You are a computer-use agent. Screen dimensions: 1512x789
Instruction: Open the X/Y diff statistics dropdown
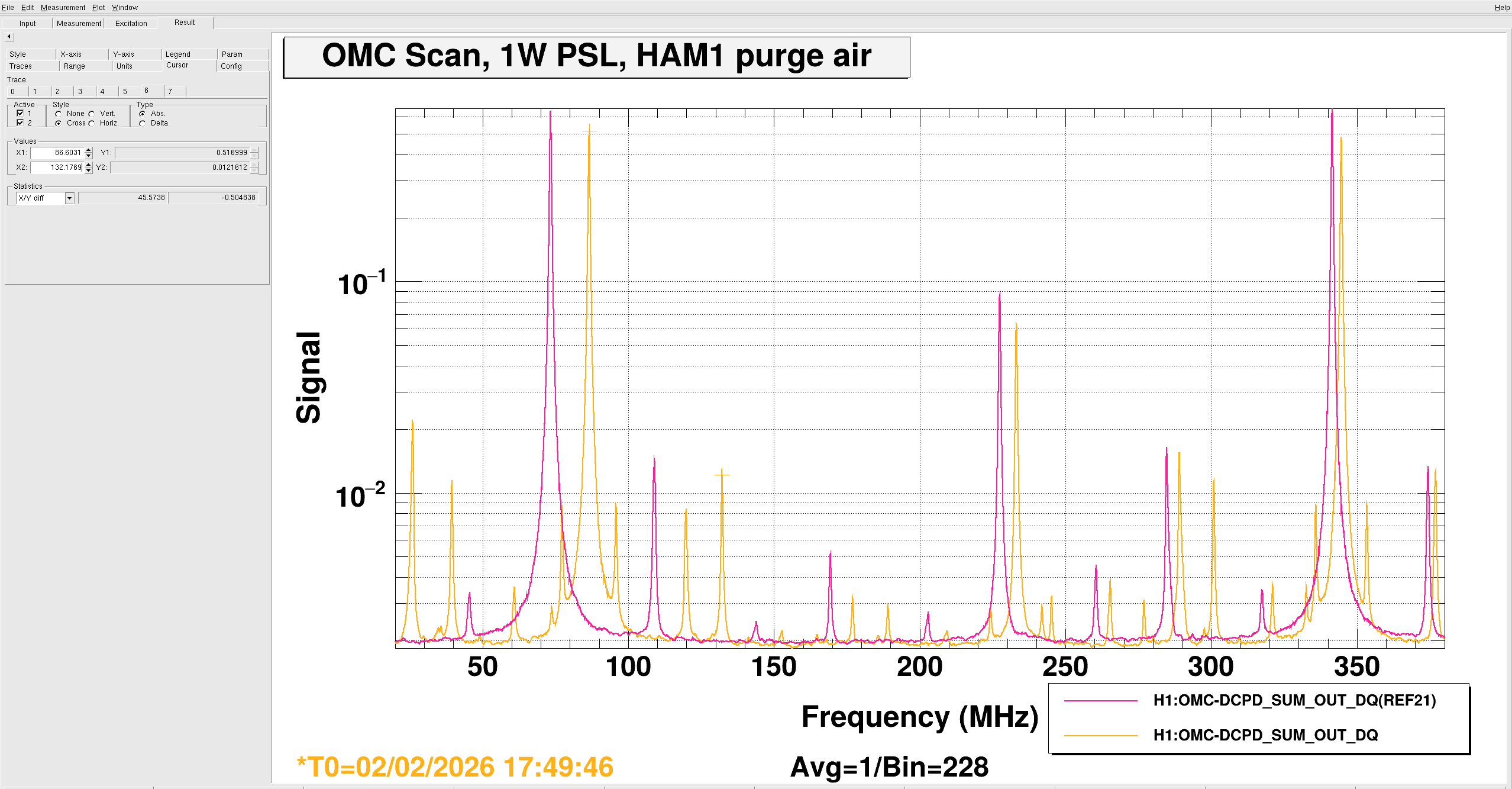point(69,198)
